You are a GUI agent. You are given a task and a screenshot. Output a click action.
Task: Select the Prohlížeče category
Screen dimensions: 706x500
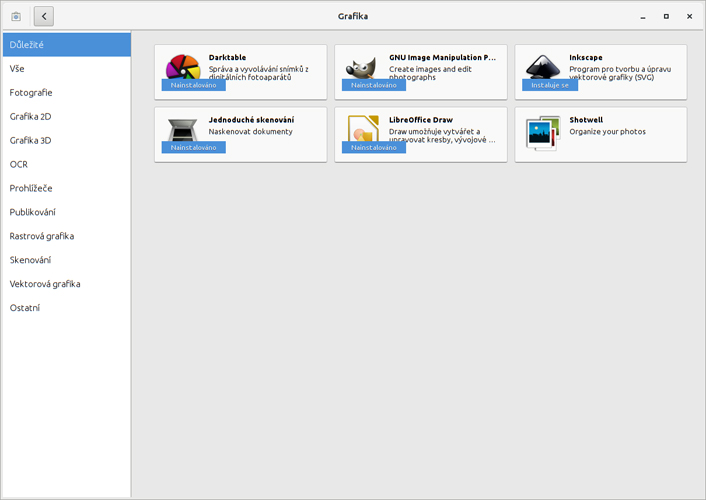click(x=67, y=188)
